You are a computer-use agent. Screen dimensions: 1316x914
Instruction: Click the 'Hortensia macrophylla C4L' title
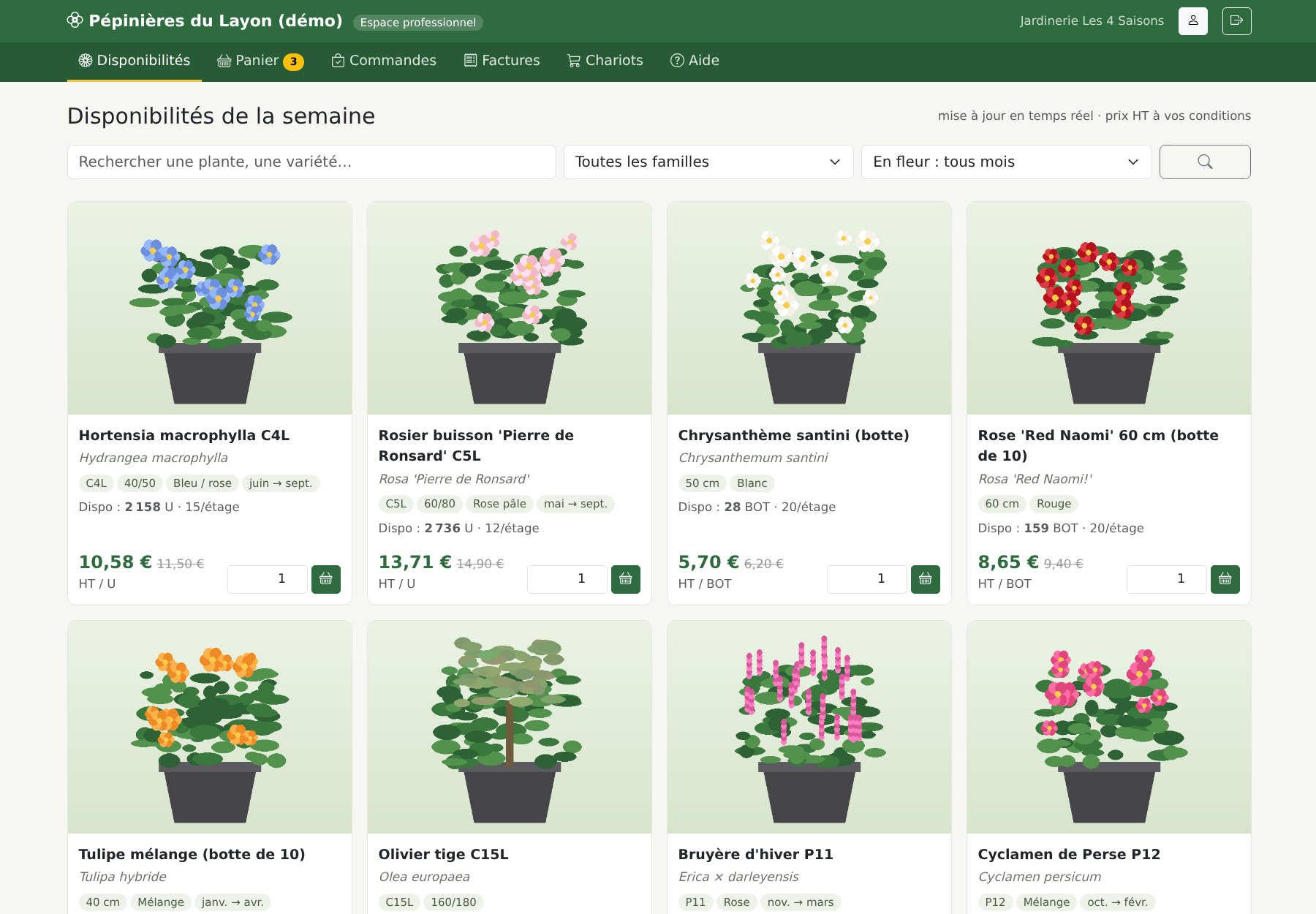(184, 435)
